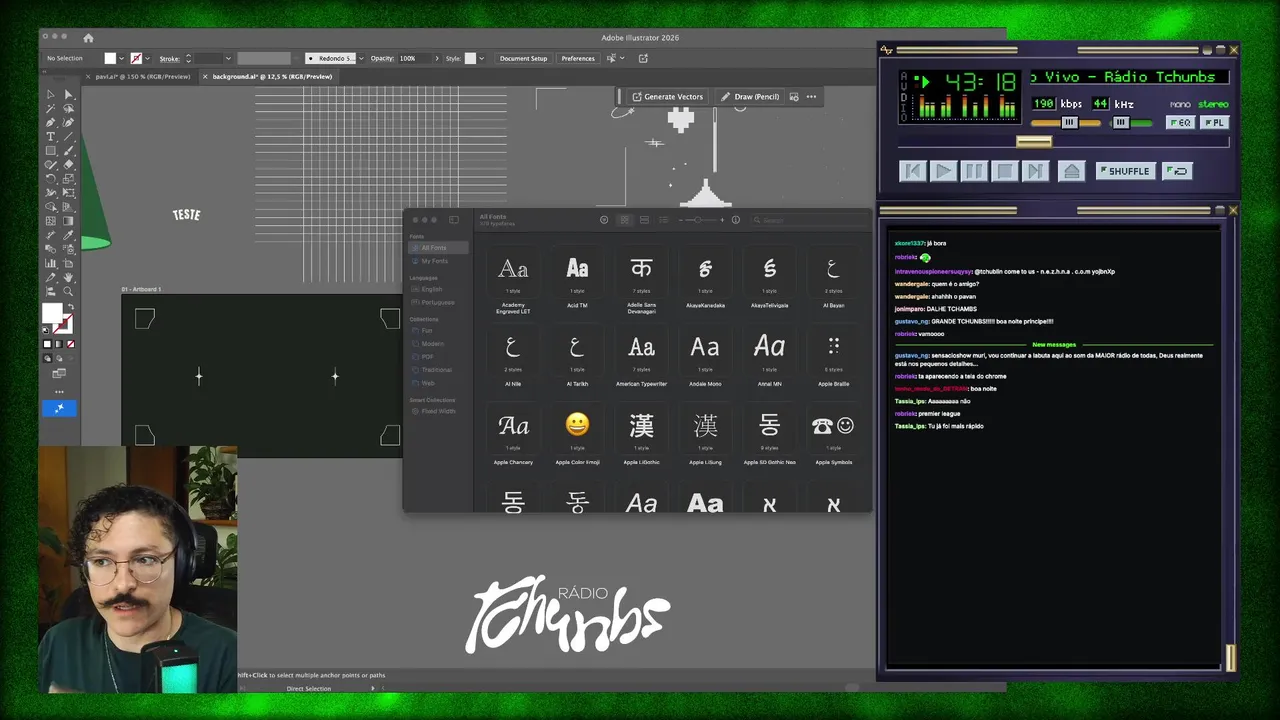Toggle Winamp SHUFFLE

point(1125,171)
